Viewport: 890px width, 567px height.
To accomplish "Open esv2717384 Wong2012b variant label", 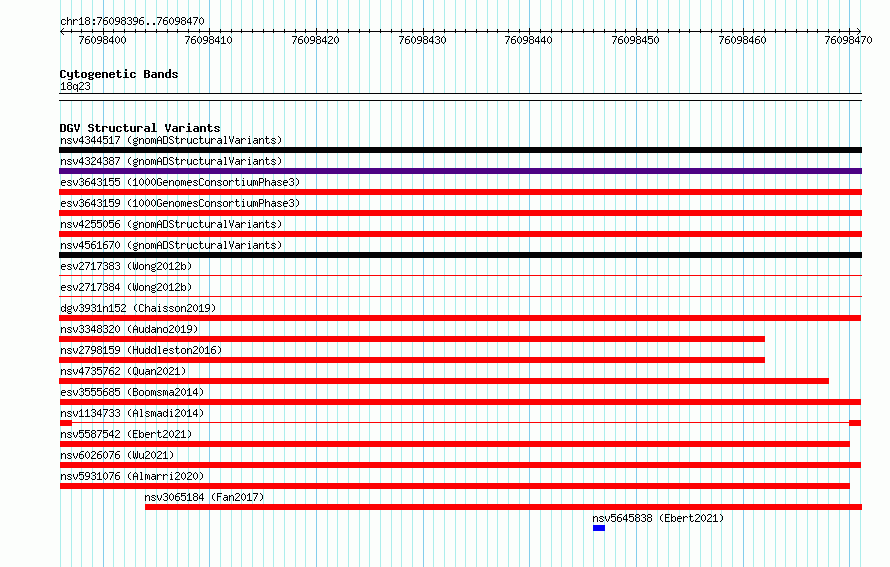I will pos(126,287).
